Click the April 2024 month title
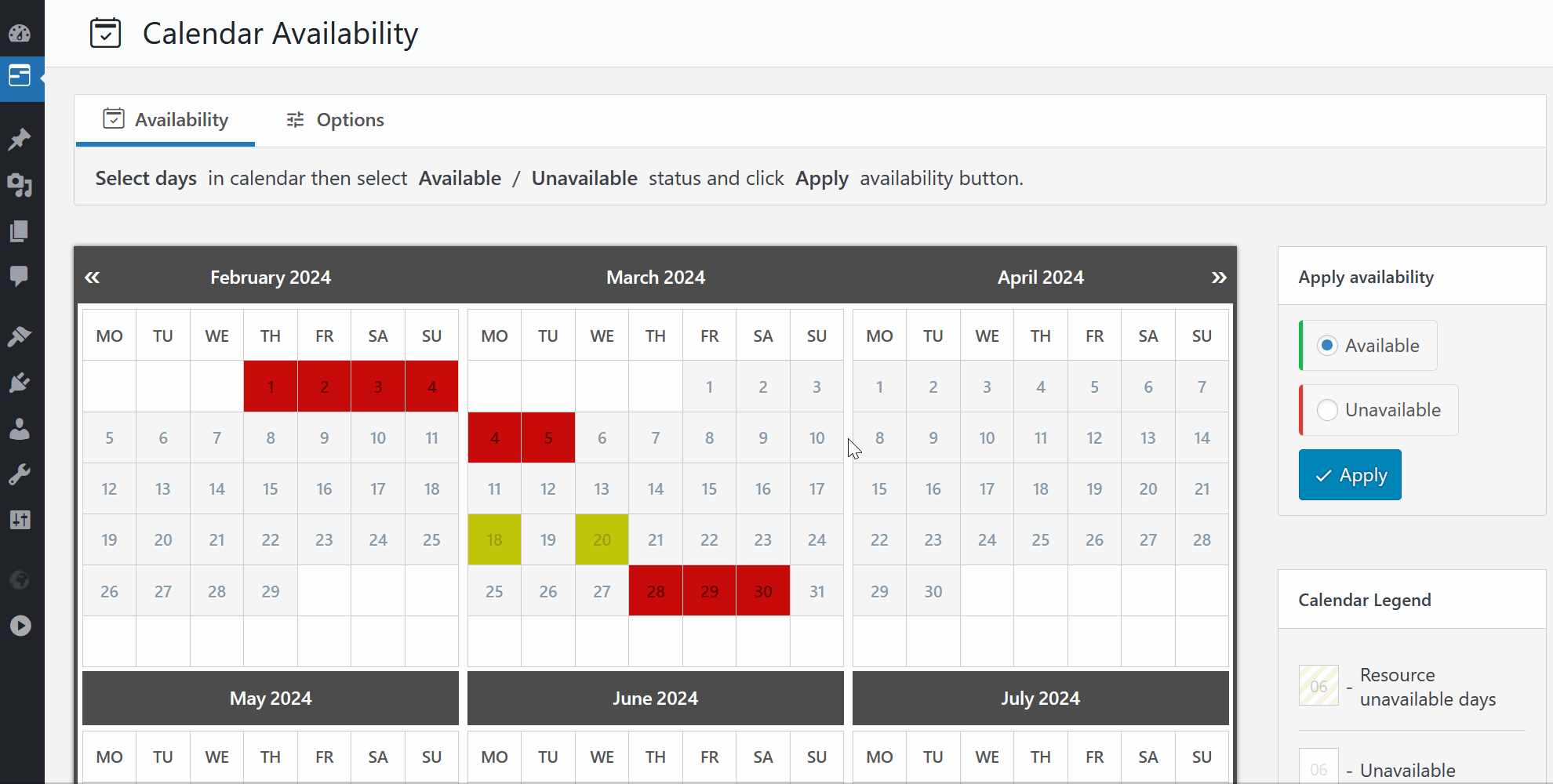The image size is (1553, 784). [1041, 278]
